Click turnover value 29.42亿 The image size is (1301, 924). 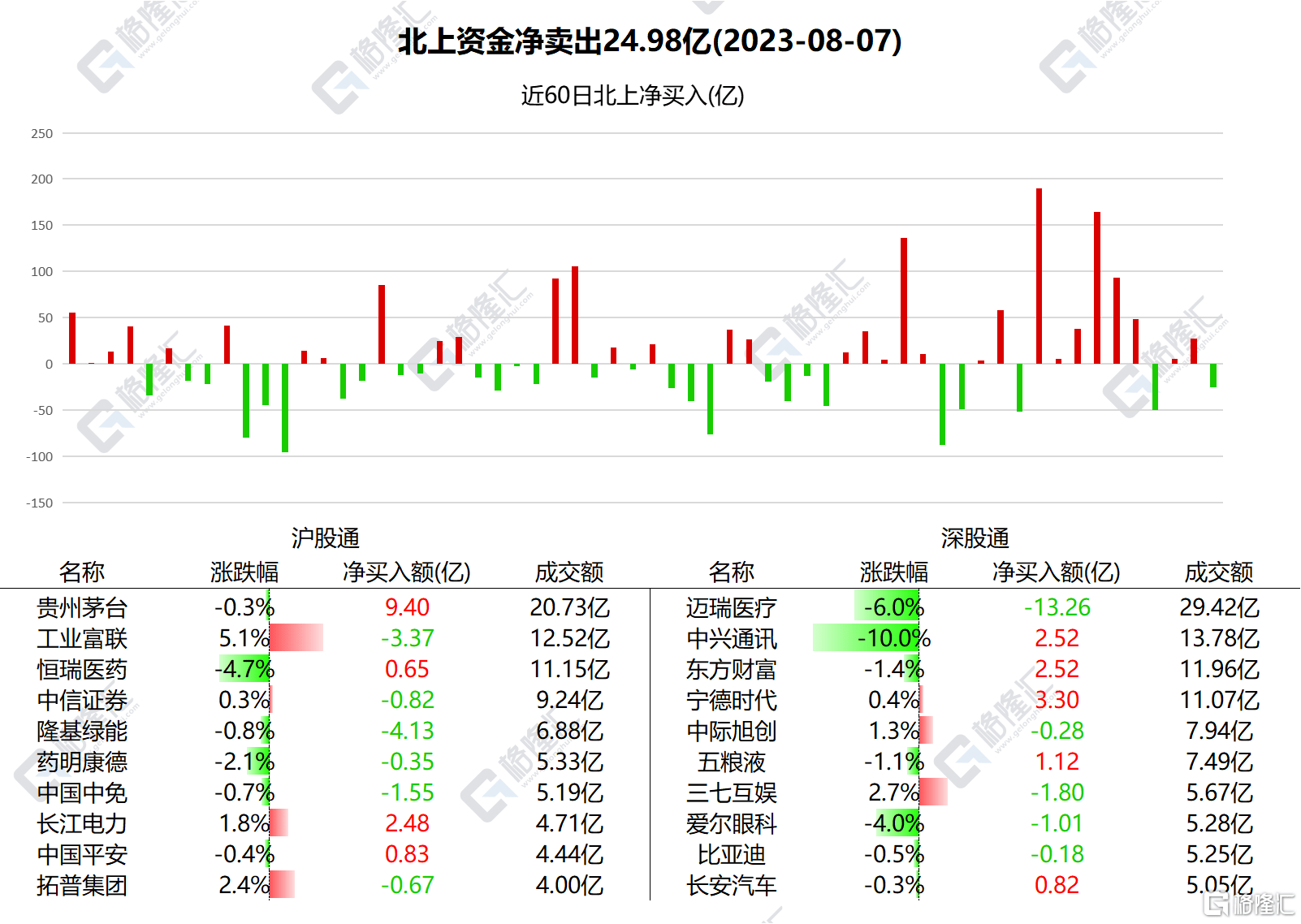(x=1219, y=607)
